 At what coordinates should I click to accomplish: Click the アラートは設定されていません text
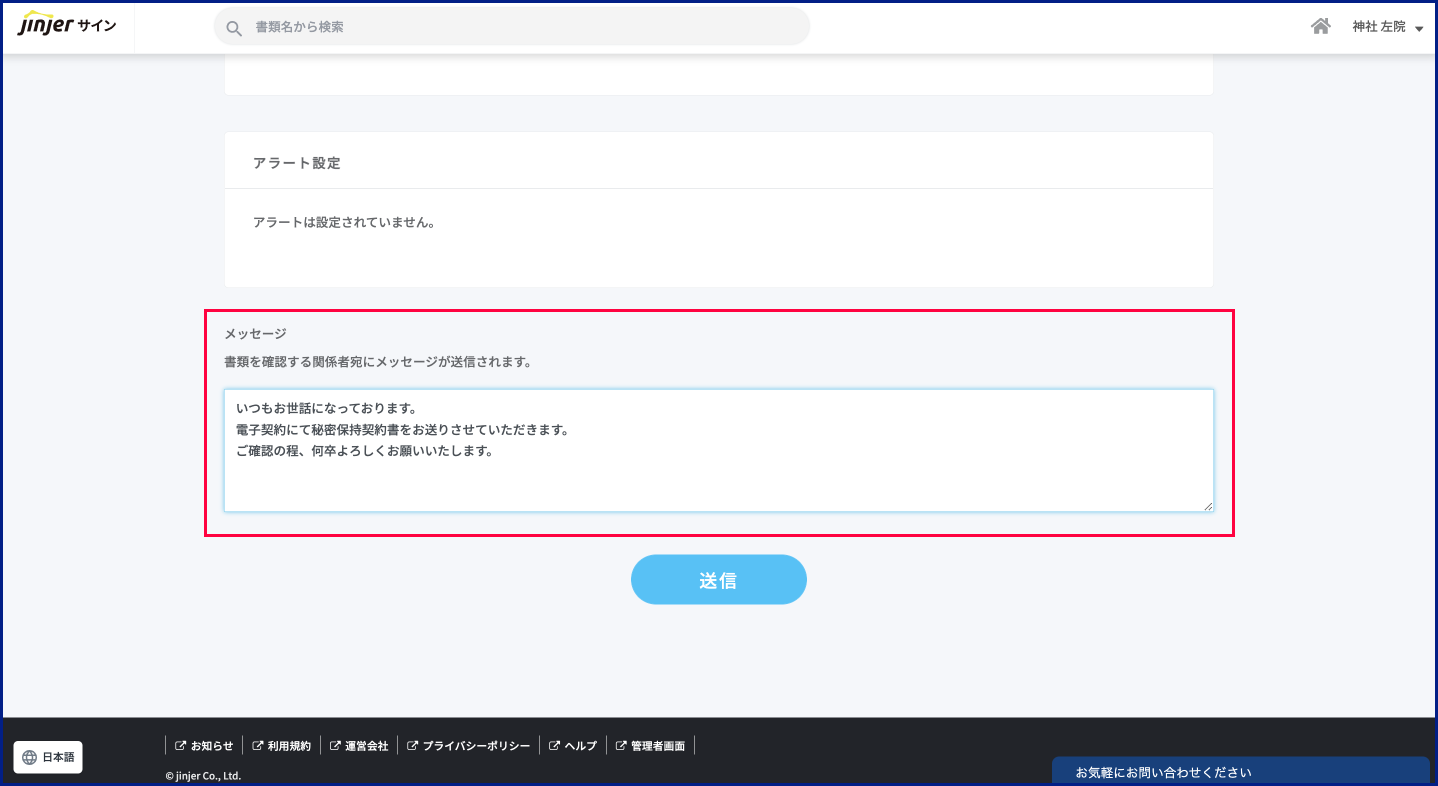coord(344,222)
